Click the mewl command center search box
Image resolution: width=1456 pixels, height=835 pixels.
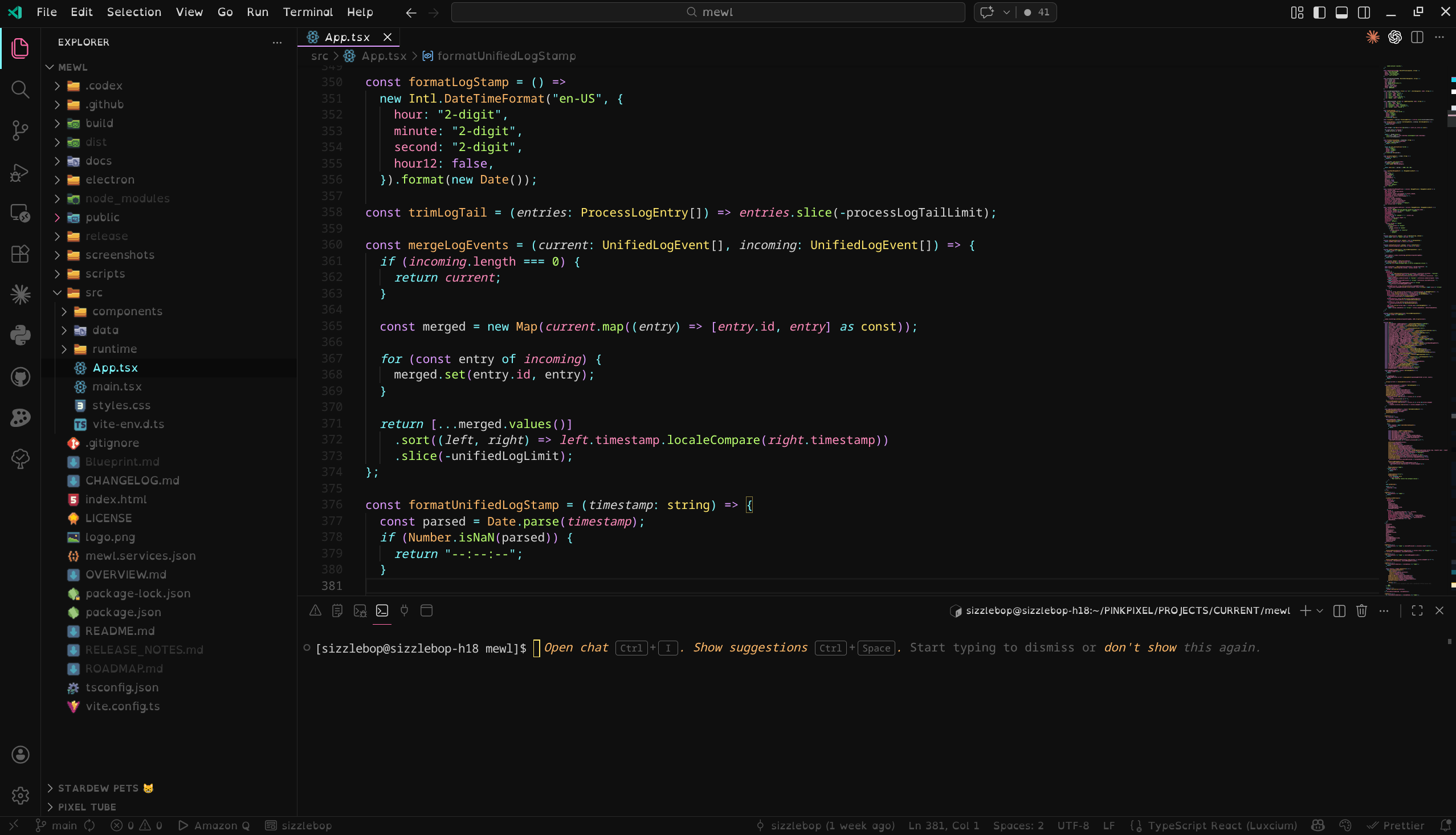(708, 12)
